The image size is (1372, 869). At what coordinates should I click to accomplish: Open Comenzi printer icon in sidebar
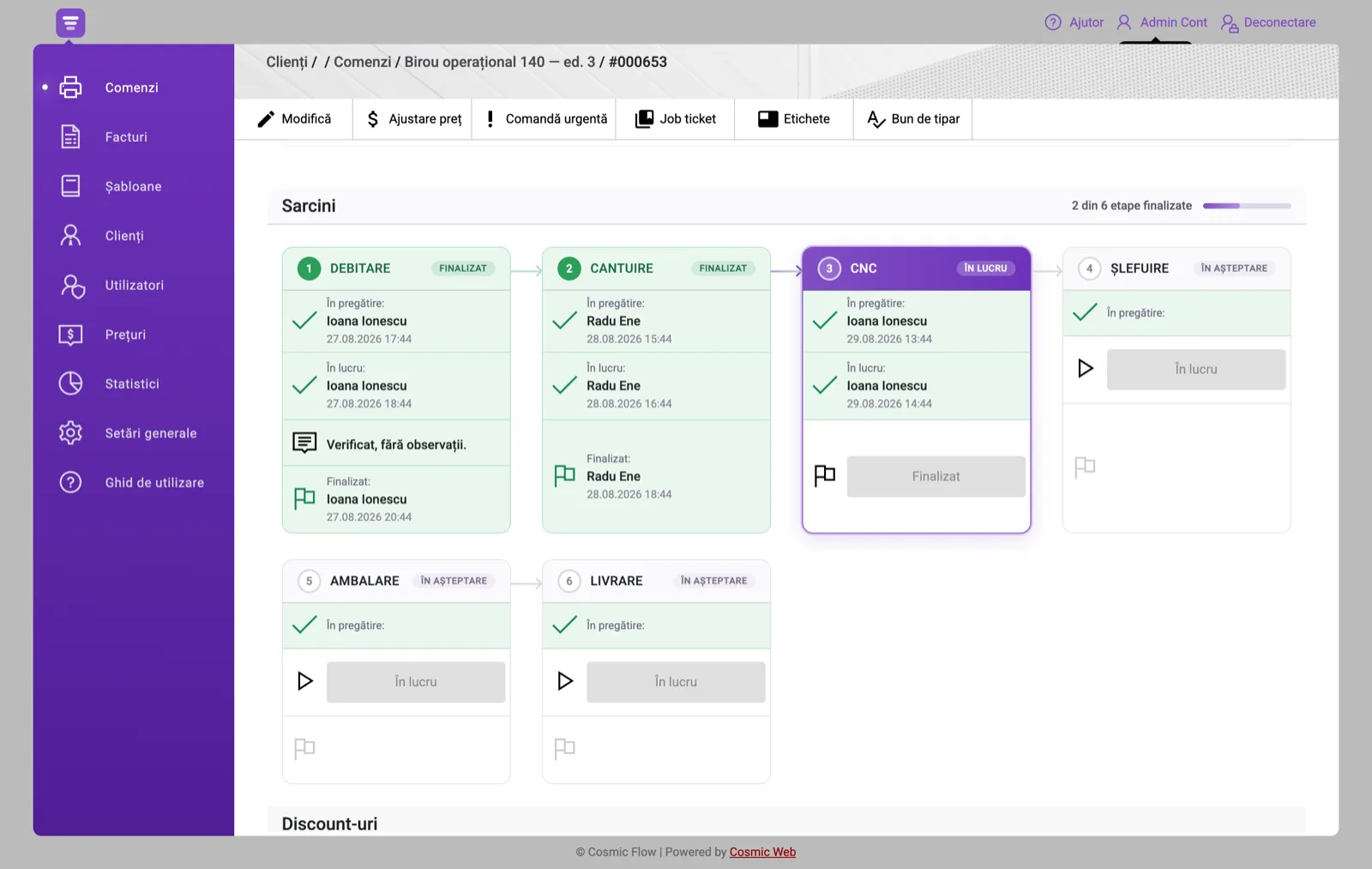tap(70, 88)
